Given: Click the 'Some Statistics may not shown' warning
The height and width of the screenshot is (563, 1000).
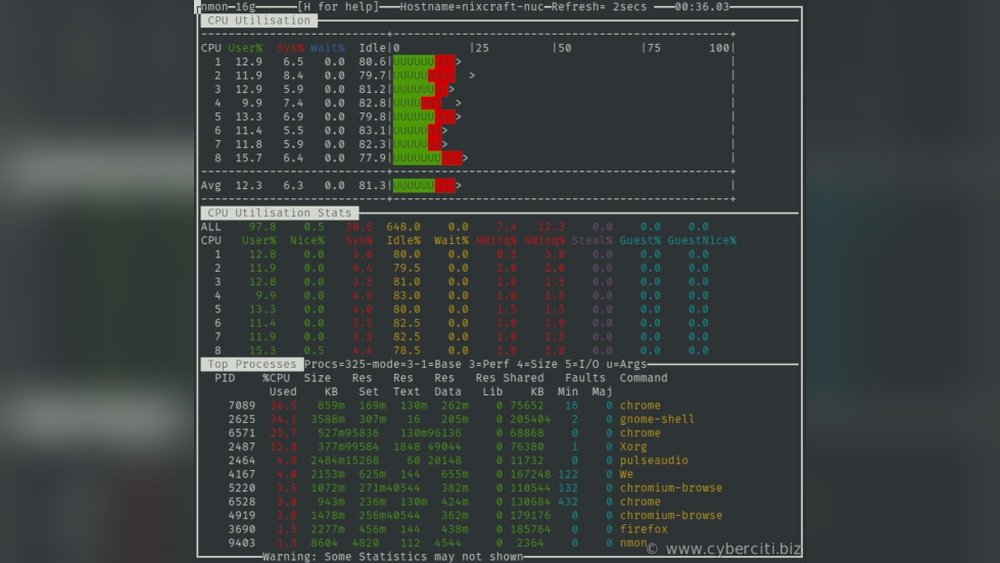Looking at the screenshot, I should 392,556.
